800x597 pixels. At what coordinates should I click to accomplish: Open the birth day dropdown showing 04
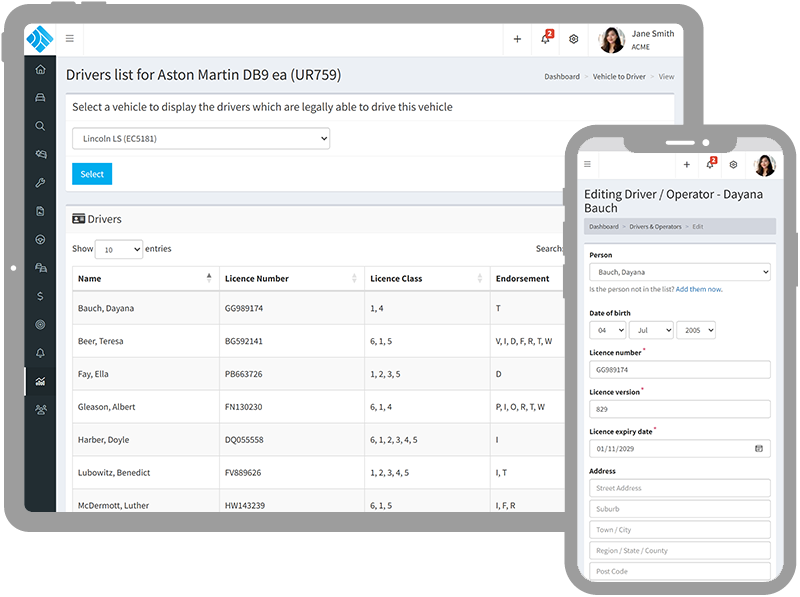[x=608, y=330]
